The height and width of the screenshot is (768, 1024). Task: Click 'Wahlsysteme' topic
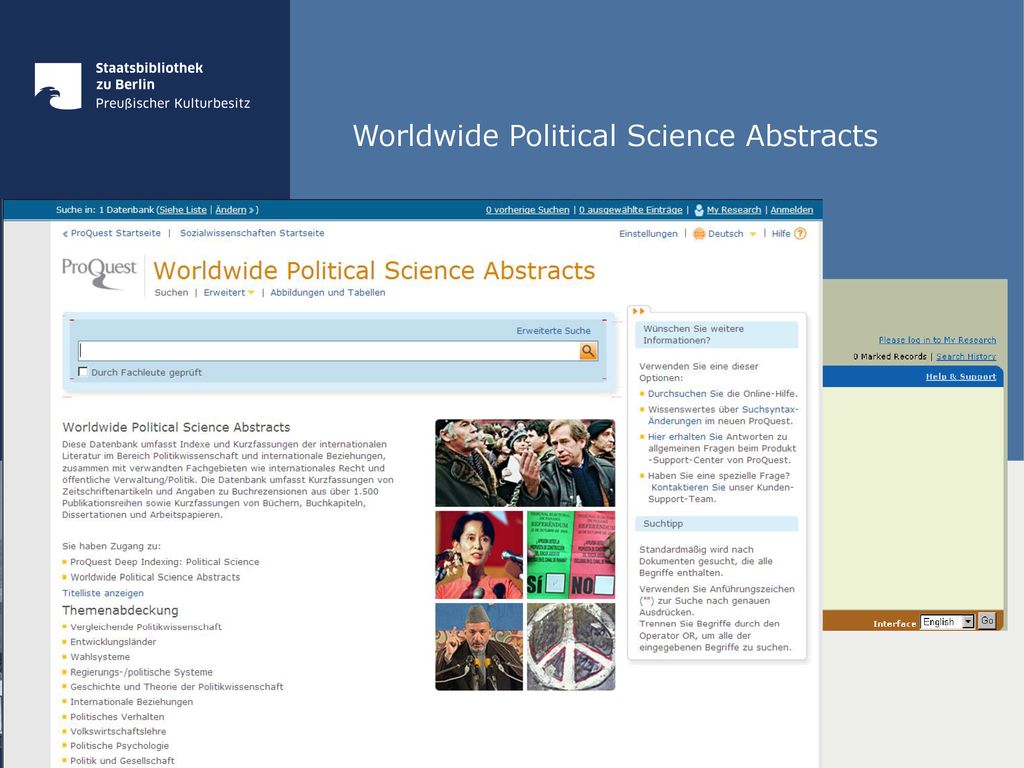[x=100, y=657]
